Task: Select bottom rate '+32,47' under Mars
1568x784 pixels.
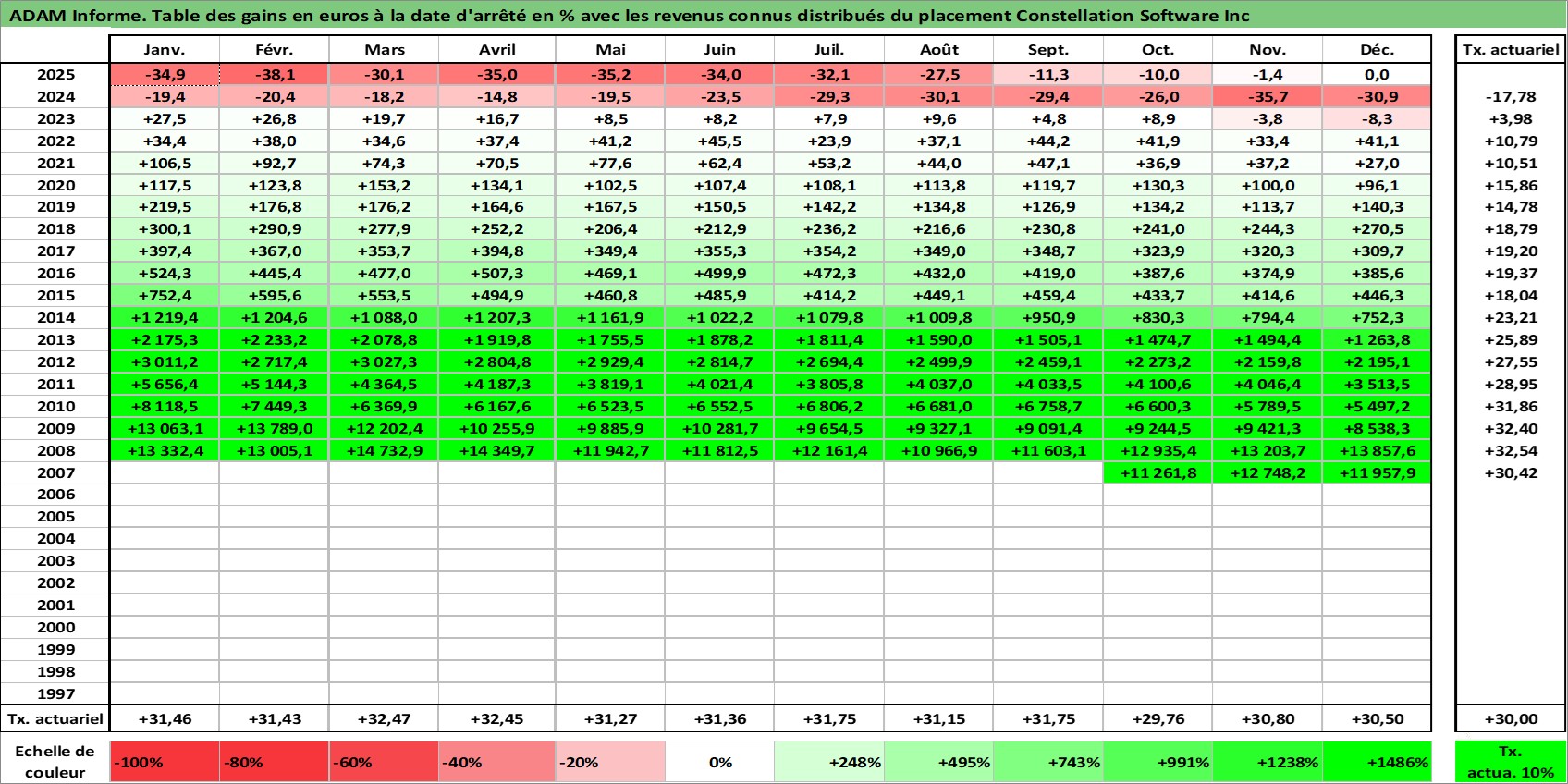Action: click(384, 719)
